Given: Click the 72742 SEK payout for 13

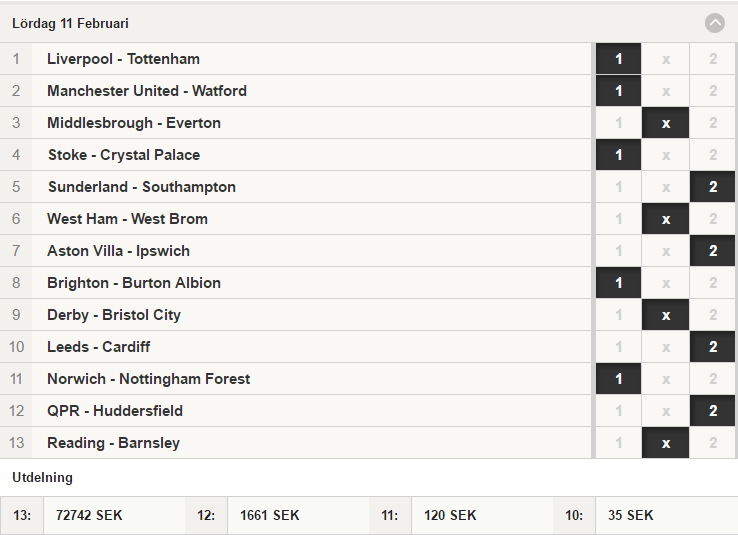Looking at the screenshot, I should click(89, 515).
